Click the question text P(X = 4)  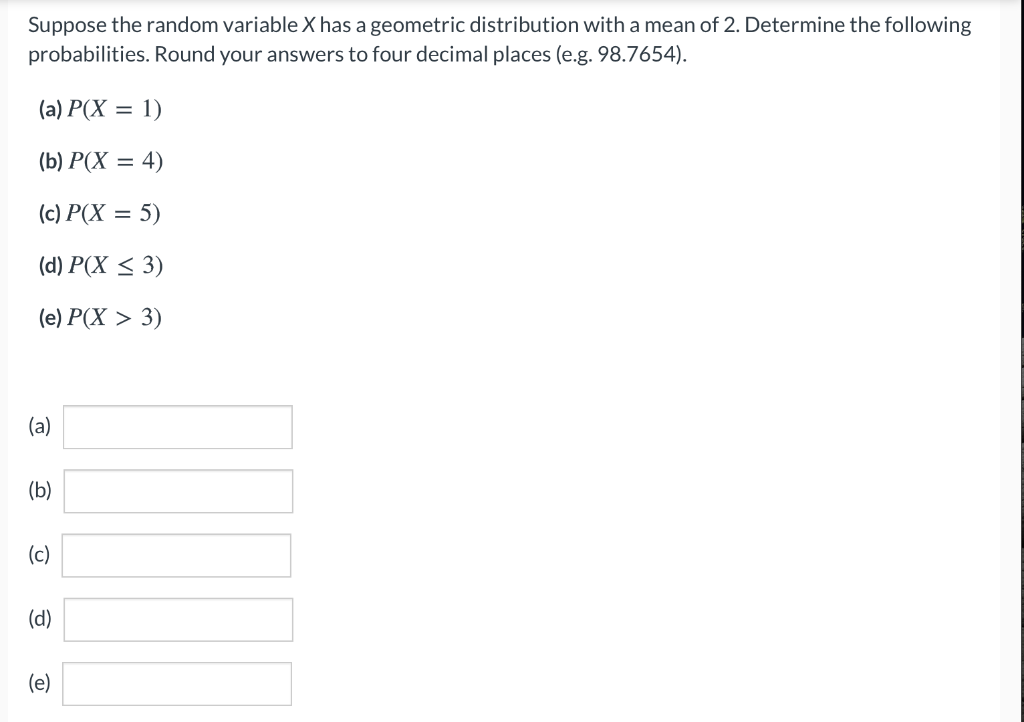click(114, 162)
